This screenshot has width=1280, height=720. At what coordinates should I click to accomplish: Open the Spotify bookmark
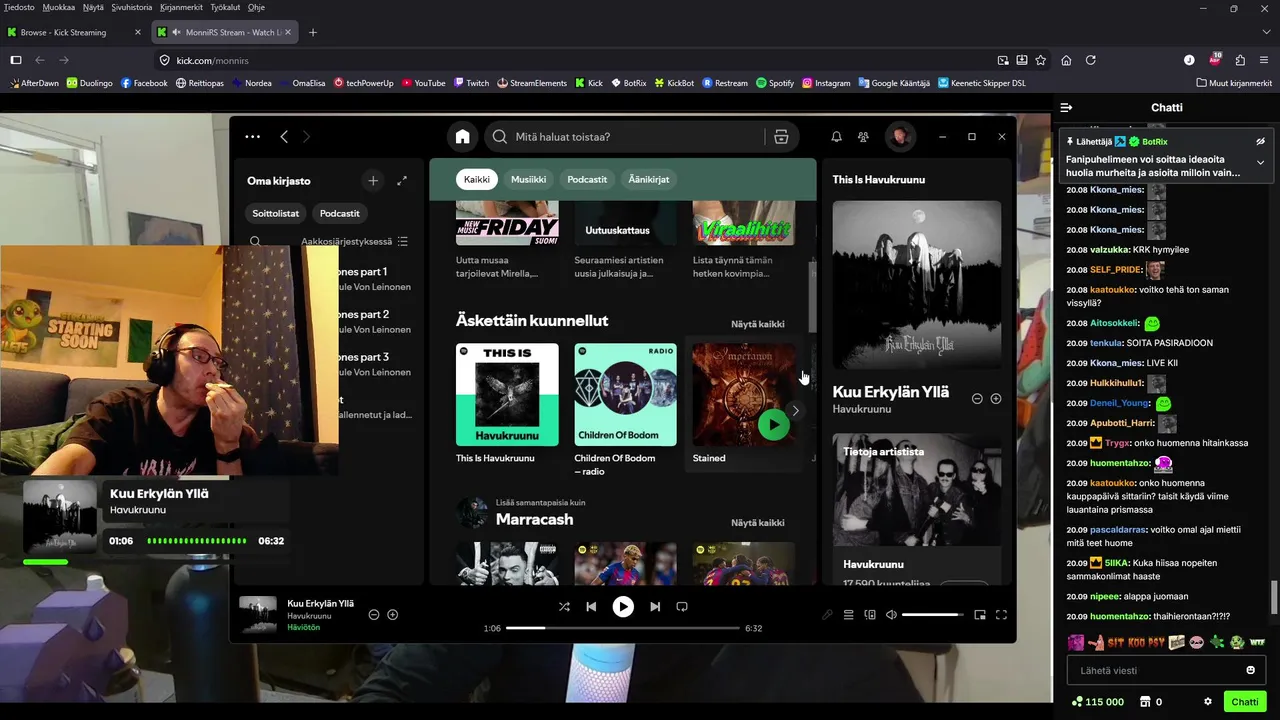click(775, 83)
